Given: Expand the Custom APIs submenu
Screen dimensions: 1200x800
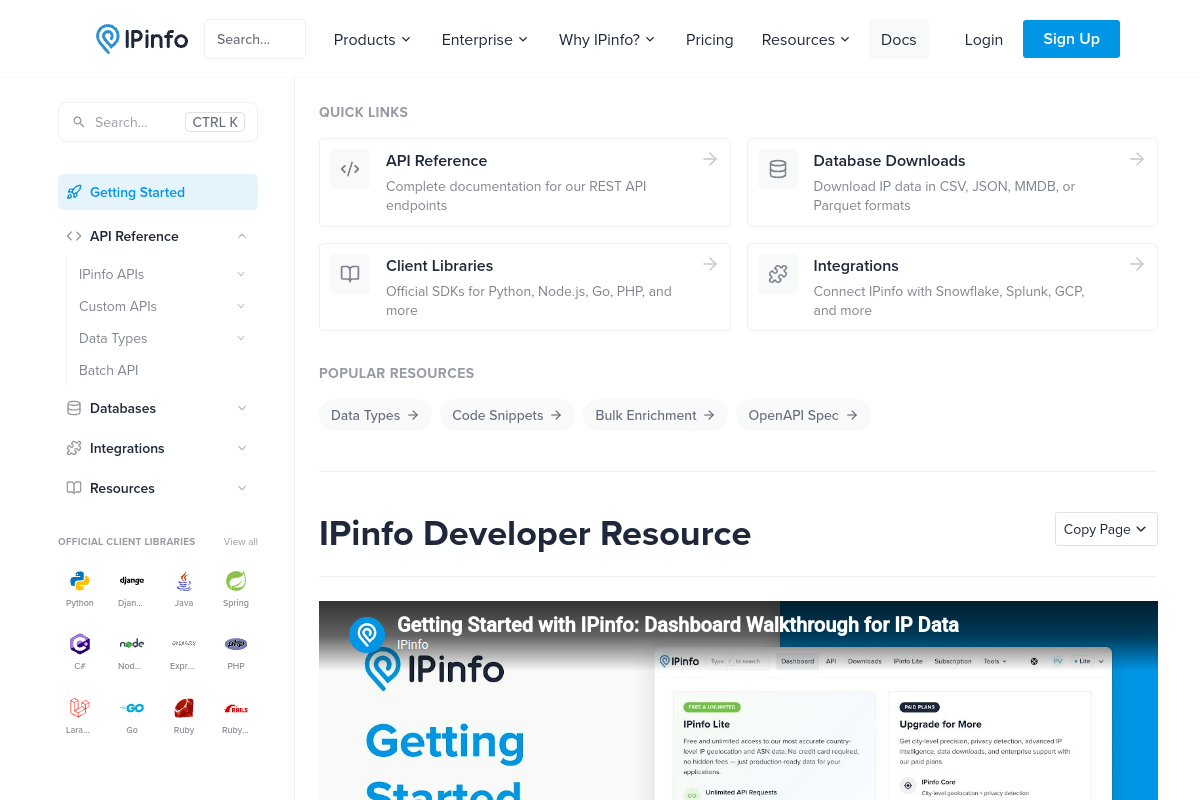Looking at the screenshot, I should coord(241,306).
